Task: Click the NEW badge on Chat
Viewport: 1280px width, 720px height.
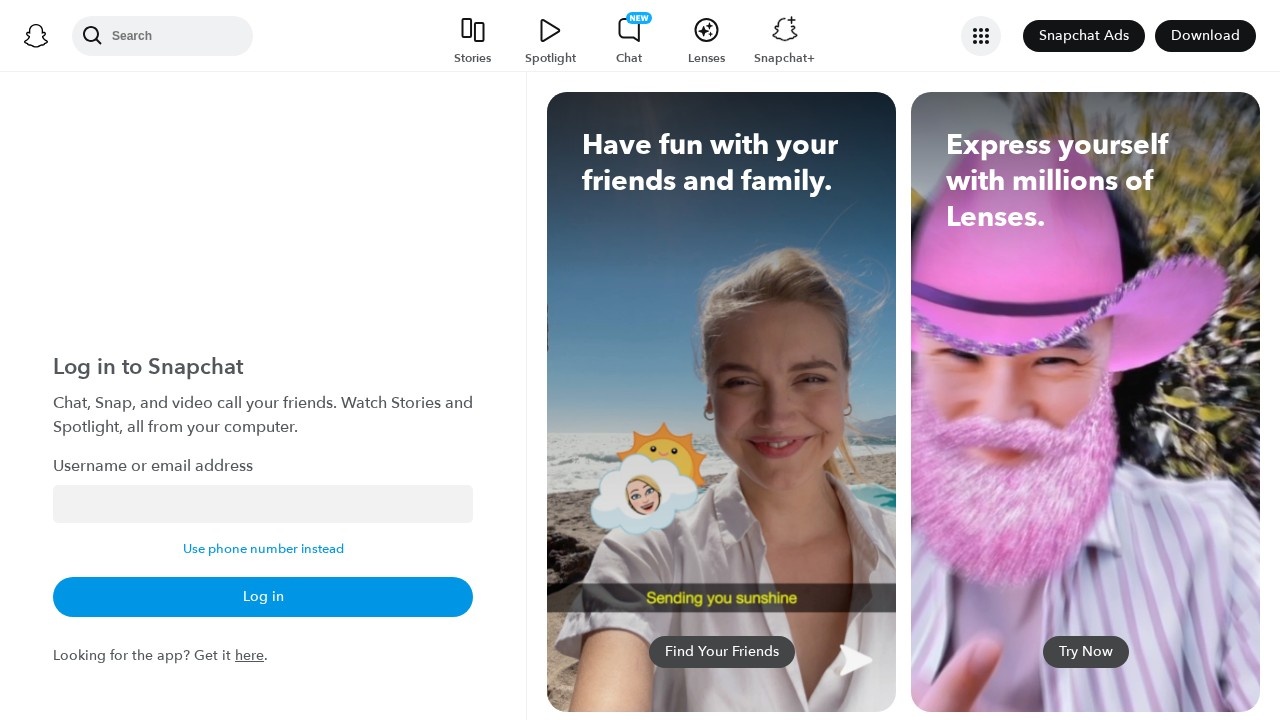Action: pos(639,18)
